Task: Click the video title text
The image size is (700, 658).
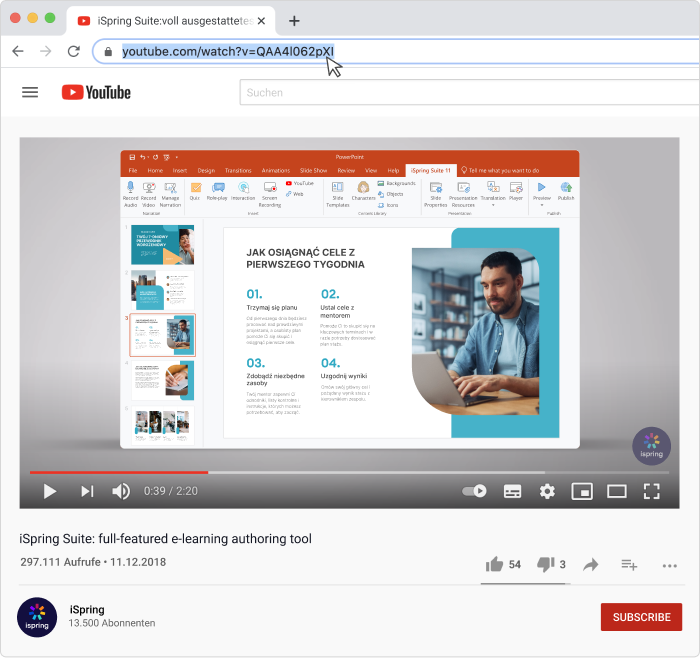Action: tap(165, 539)
